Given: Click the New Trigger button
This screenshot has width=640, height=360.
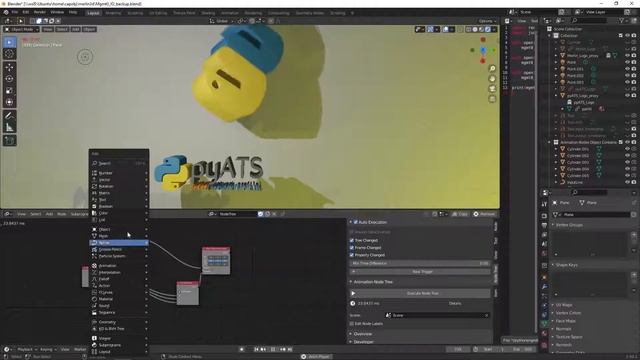Looking at the screenshot, I should (420, 271).
